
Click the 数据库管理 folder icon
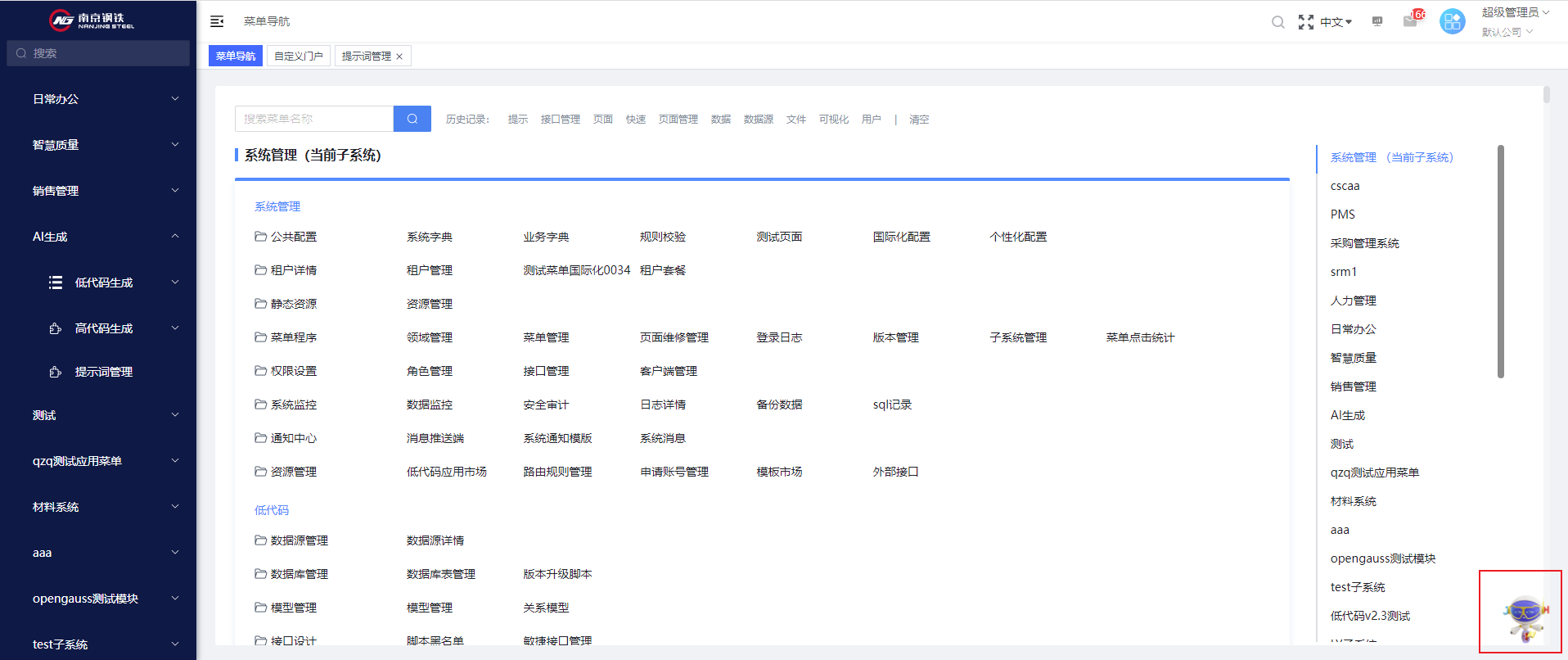(x=260, y=574)
